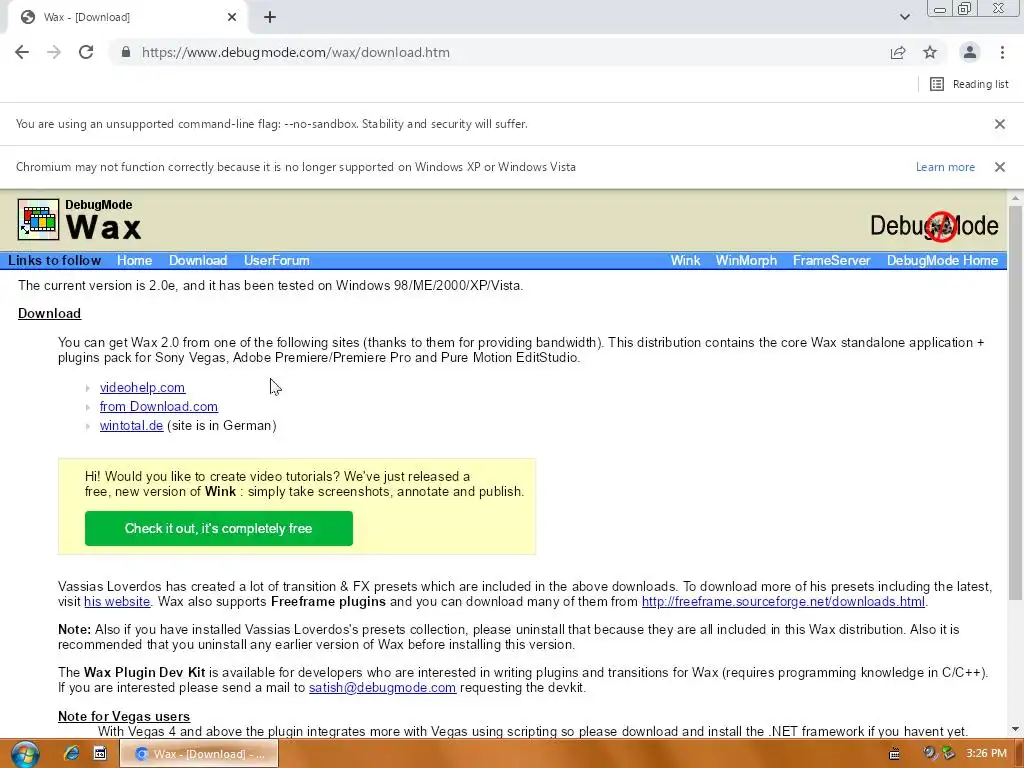Click the Wax filmstrip logo icon
The width and height of the screenshot is (1024, 768).
point(38,219)
